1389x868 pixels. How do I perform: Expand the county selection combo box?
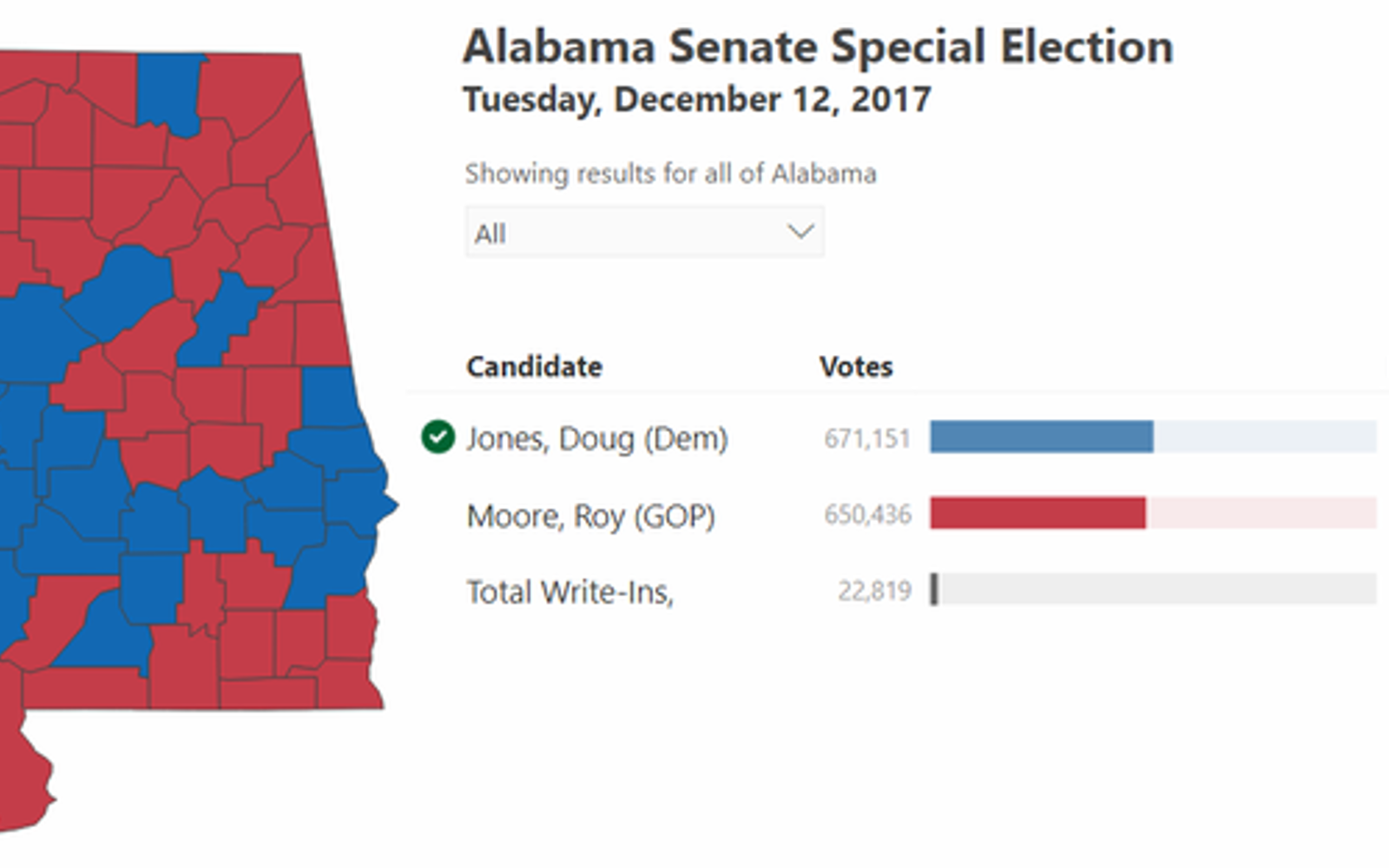pyautogui.click(x=642, y=232)
